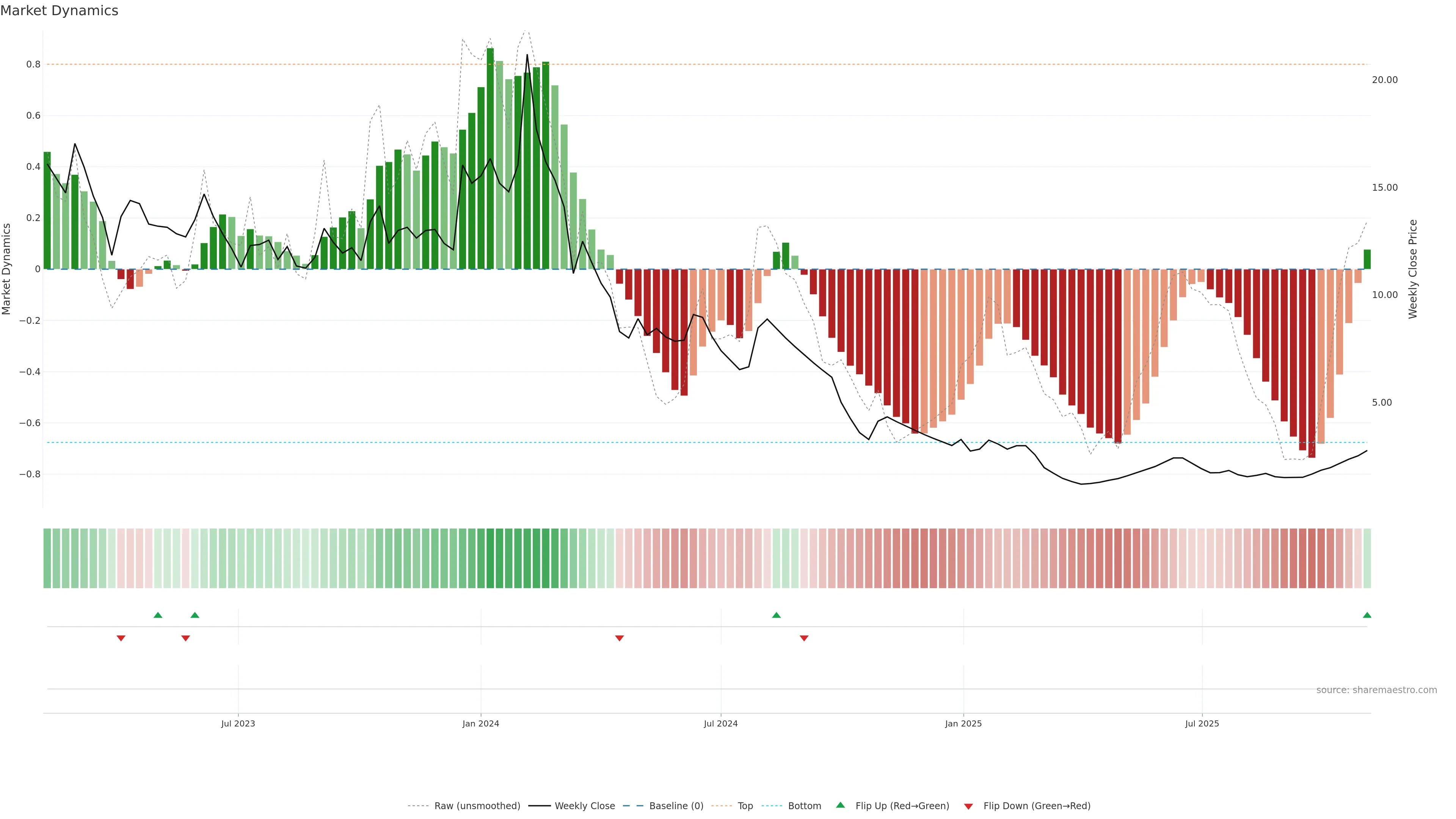Click the first red flip-down marker
The image size is (1456, 819).
[x=121, y=638]
